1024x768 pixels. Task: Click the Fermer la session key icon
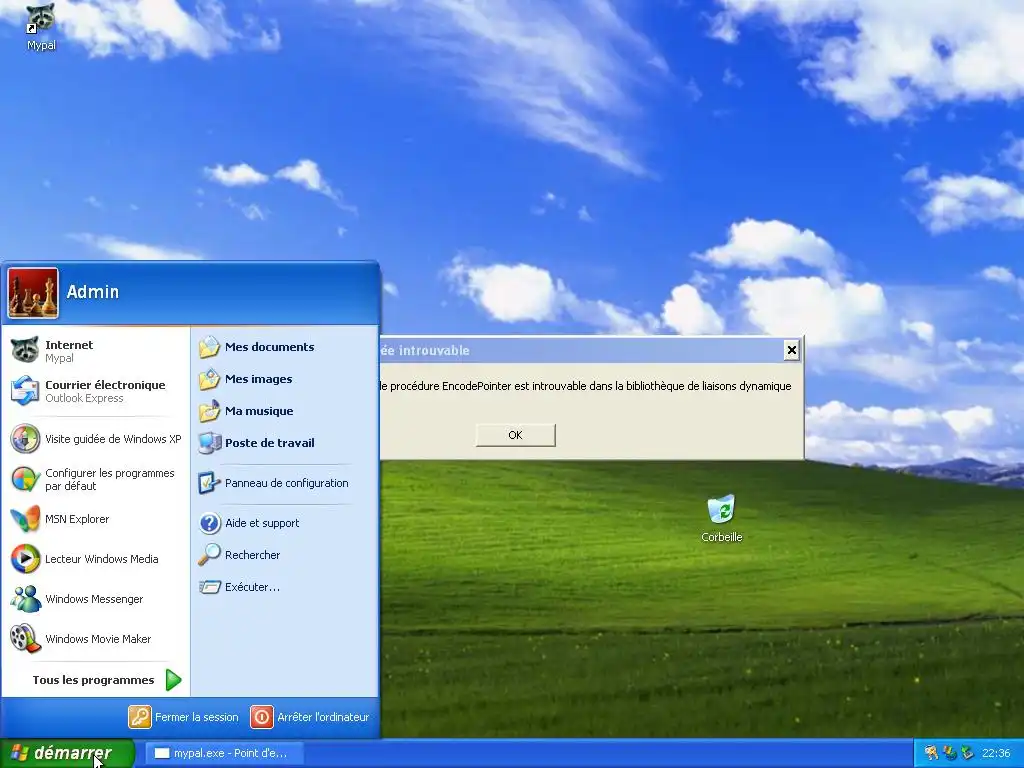pos(140,717)
